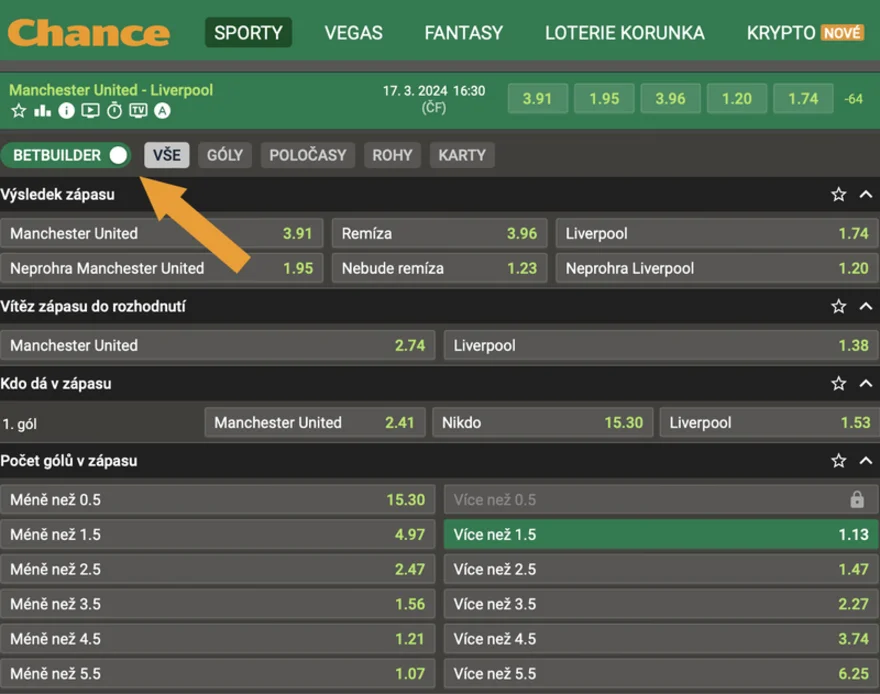The height and width of the screenshot is (694, 880).
Task: Favorite Vítěz zápasu do rozhodnutí market
Action: click(x=838, y=306)
